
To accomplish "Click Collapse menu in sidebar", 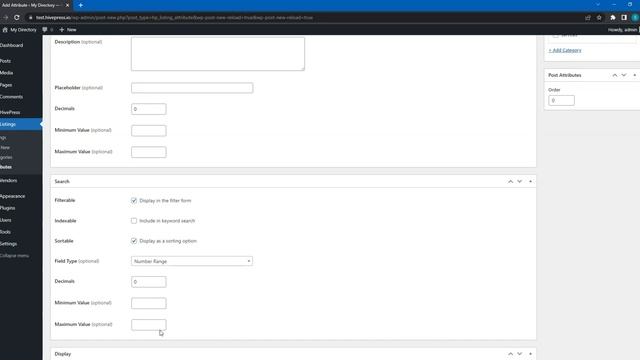I will pos(15,256).
